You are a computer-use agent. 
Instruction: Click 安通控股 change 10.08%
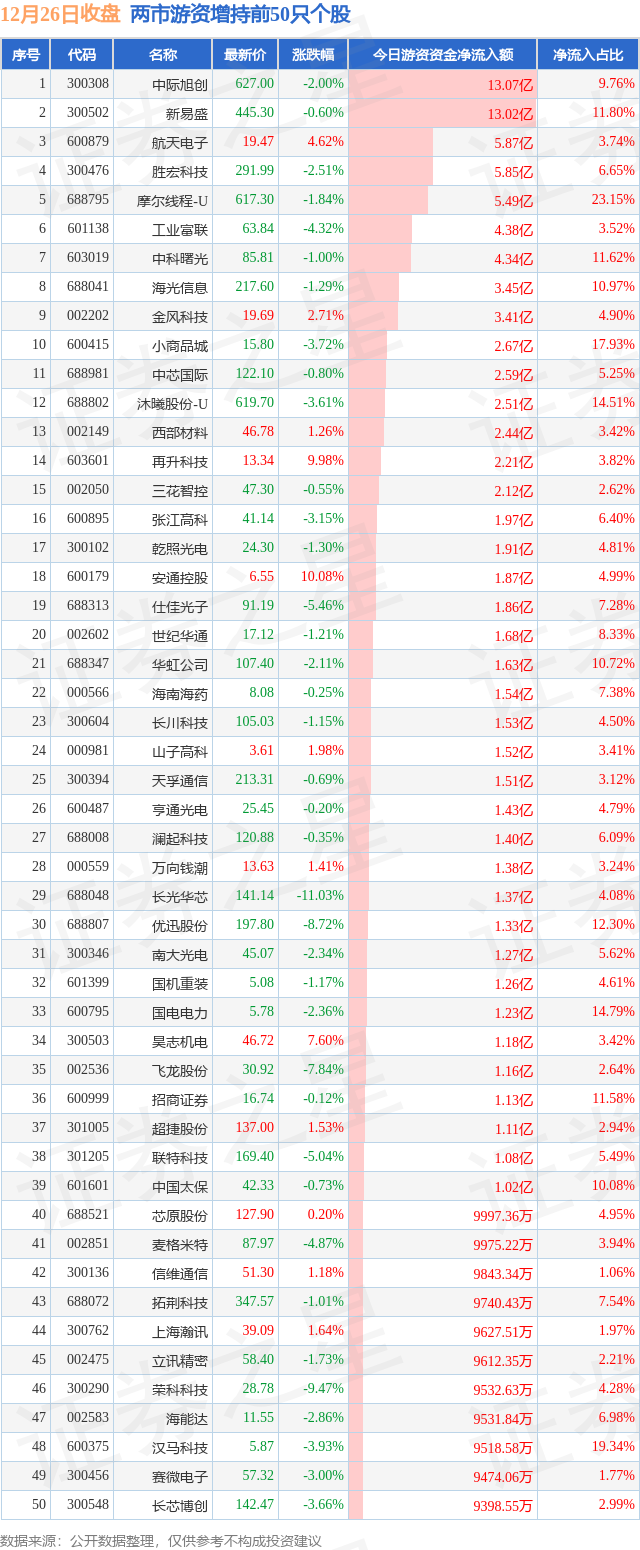pyautogui.click(x=323, y=577)
